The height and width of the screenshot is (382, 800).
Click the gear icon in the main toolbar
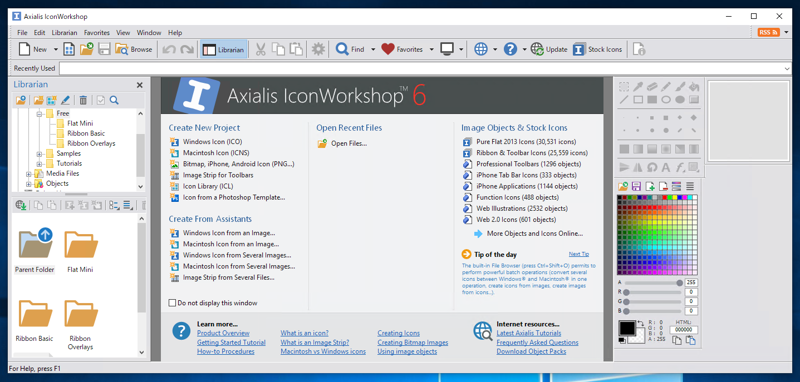pyautogui.click(x=318, y=49)
